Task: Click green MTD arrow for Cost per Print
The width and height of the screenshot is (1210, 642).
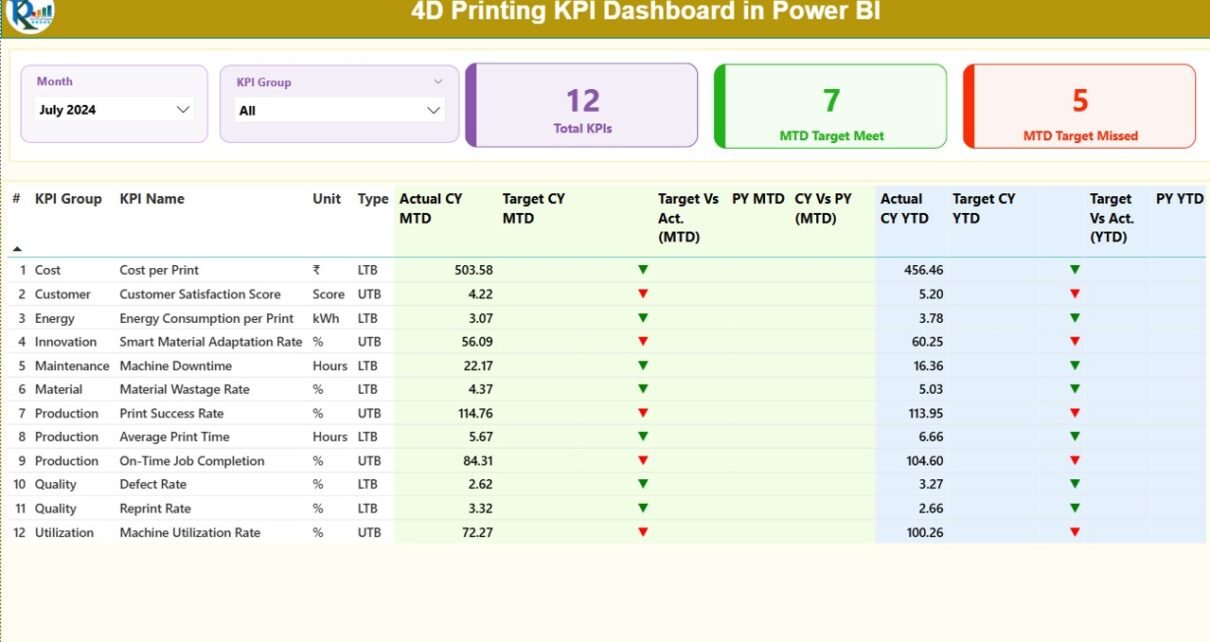Action: click(643, 269)
